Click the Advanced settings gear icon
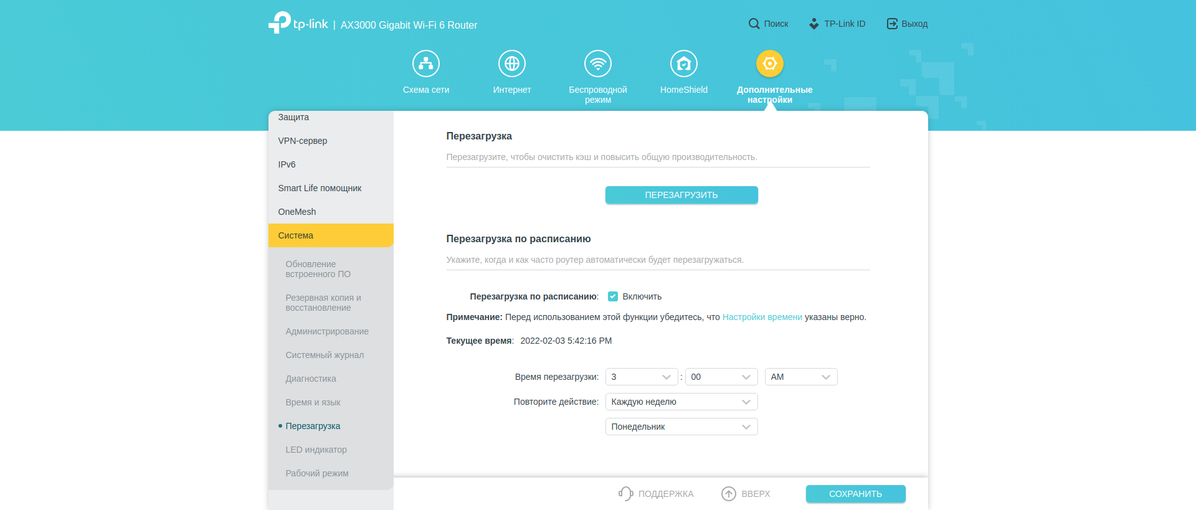The height and width of the screenshot is (510, 1196). tap(770, 64)
